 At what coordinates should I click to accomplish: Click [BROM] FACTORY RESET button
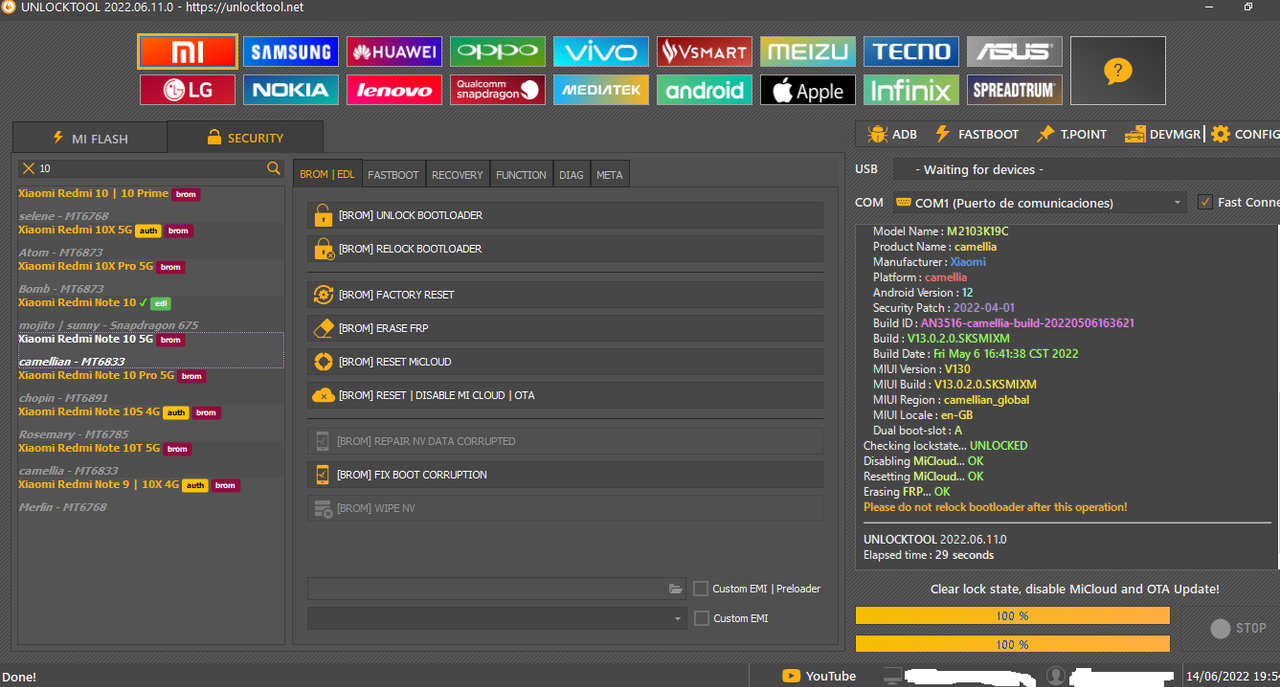tap(565, 295)
